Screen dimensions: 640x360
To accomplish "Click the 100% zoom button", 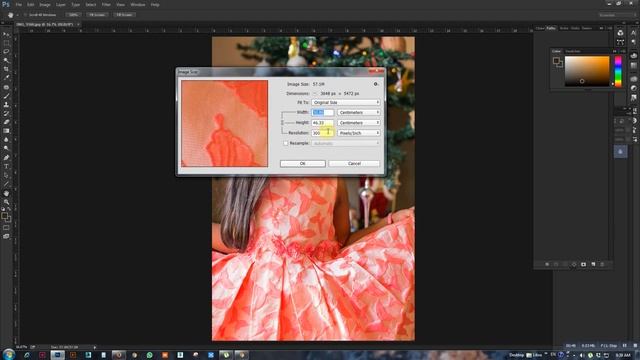I will (x=73, y=15).
